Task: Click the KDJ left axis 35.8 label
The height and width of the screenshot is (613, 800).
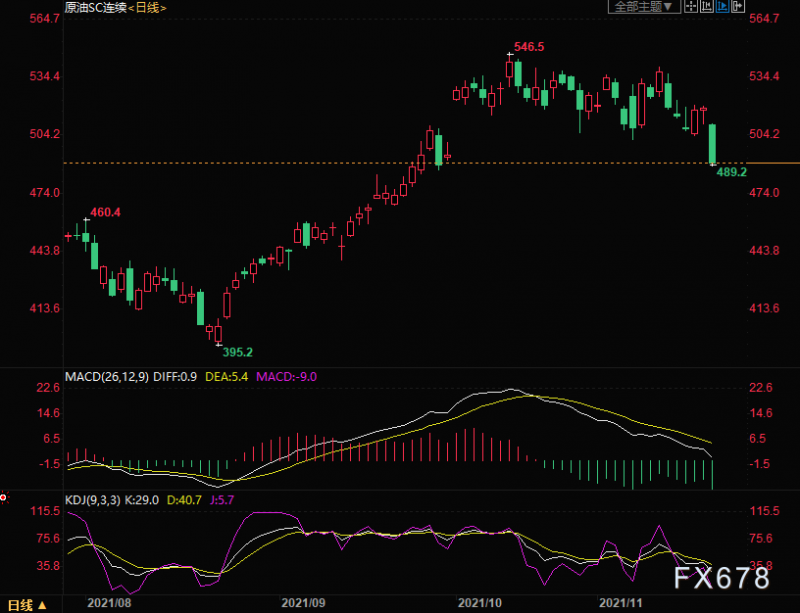Action: click(x=48, y=566)
